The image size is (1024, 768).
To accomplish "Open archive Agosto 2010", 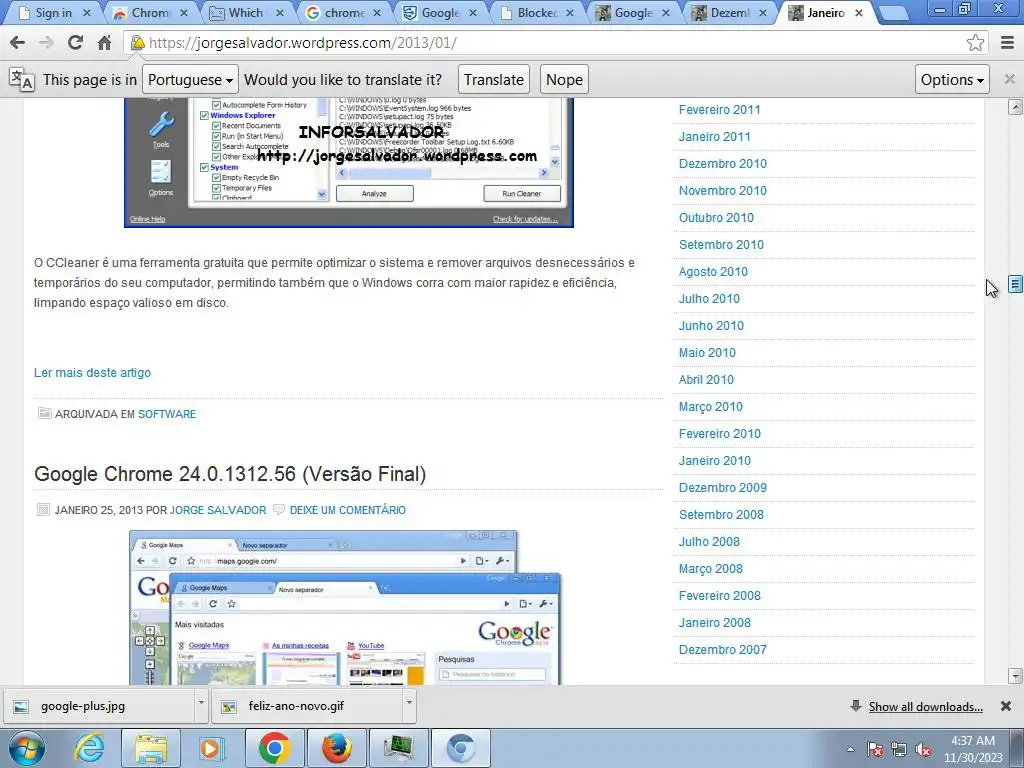I will click(712, 272).
